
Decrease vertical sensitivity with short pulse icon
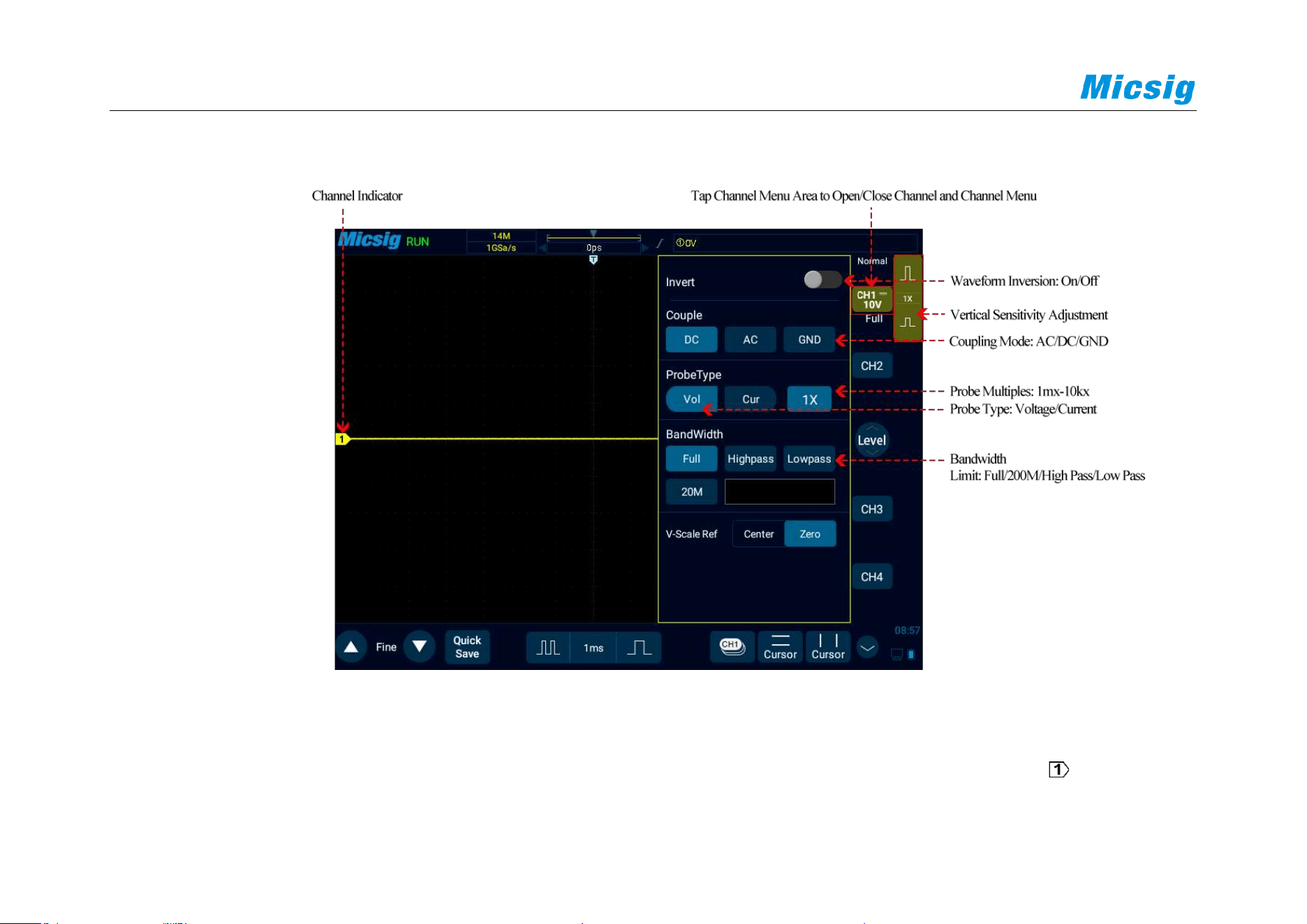tap(908, 322)
